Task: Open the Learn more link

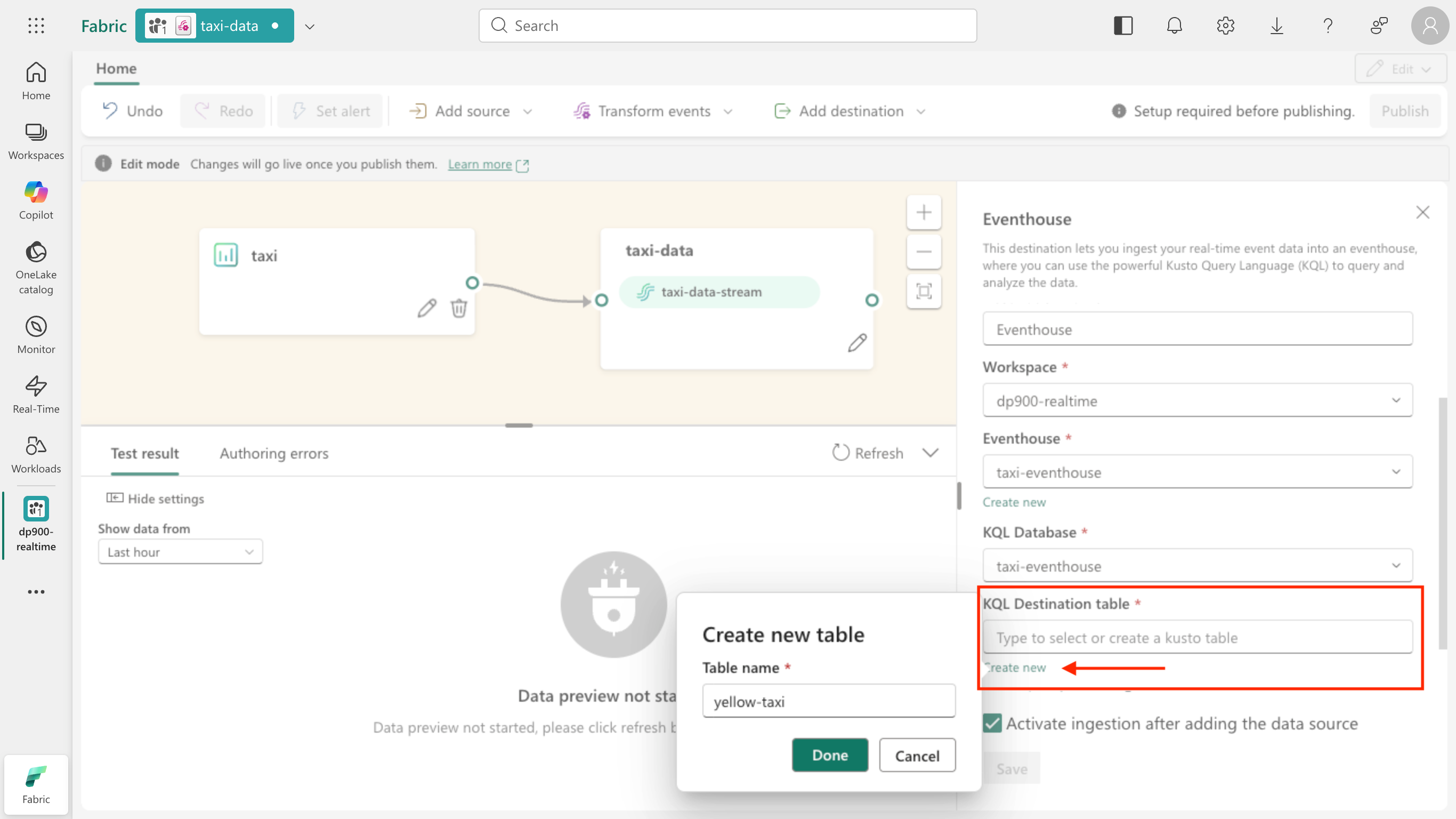Action: 480,164
